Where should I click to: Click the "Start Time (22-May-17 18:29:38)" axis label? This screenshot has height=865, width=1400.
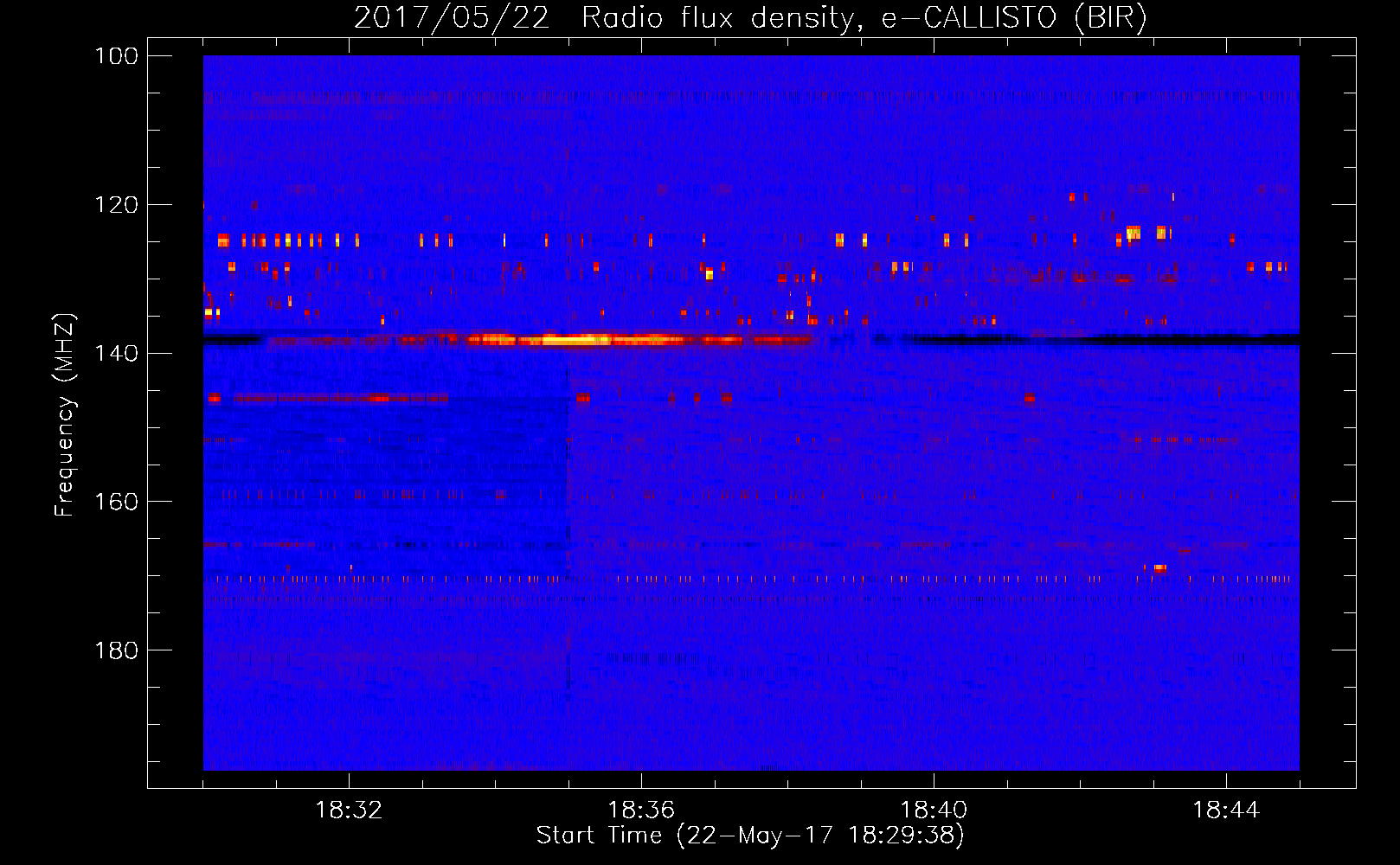[x=750, y=836]
